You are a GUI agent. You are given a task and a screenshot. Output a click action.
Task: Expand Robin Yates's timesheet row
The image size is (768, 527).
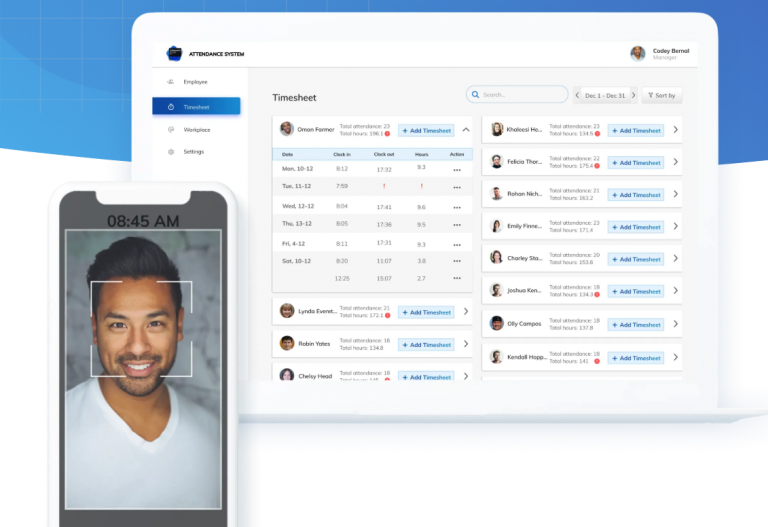click(466, 344)
